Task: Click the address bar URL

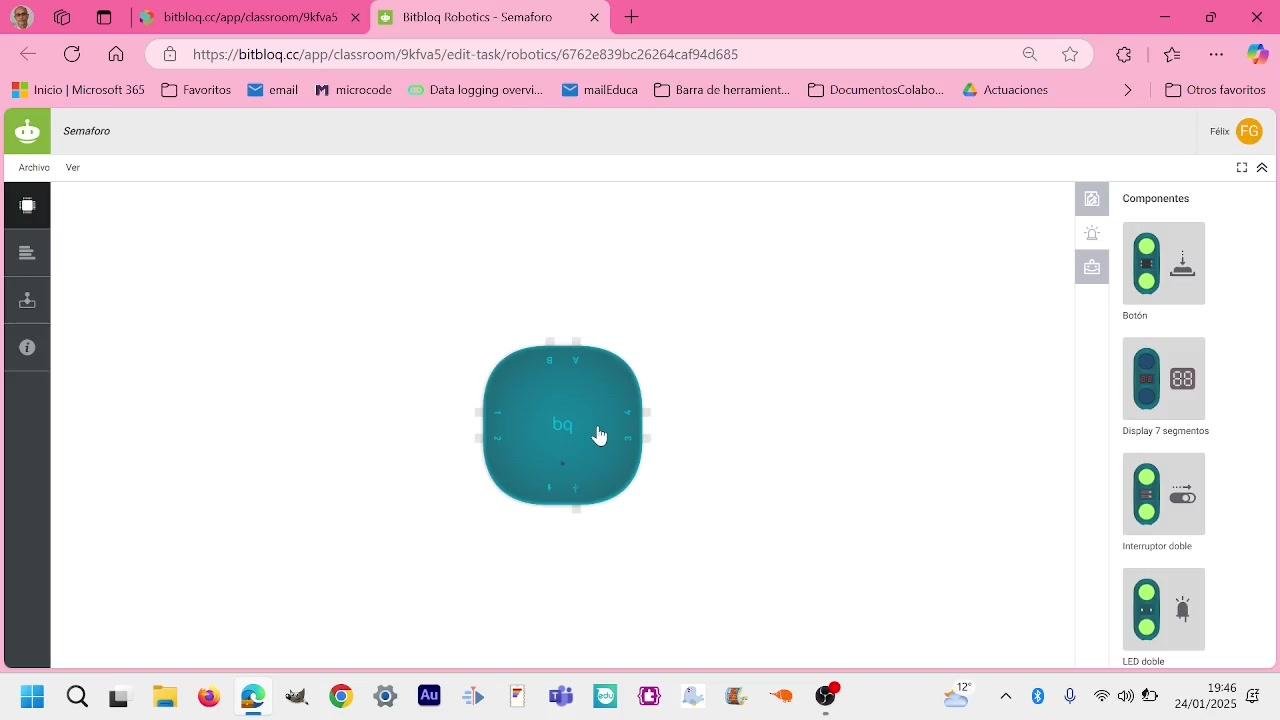Action: click(x=466, y=54)
